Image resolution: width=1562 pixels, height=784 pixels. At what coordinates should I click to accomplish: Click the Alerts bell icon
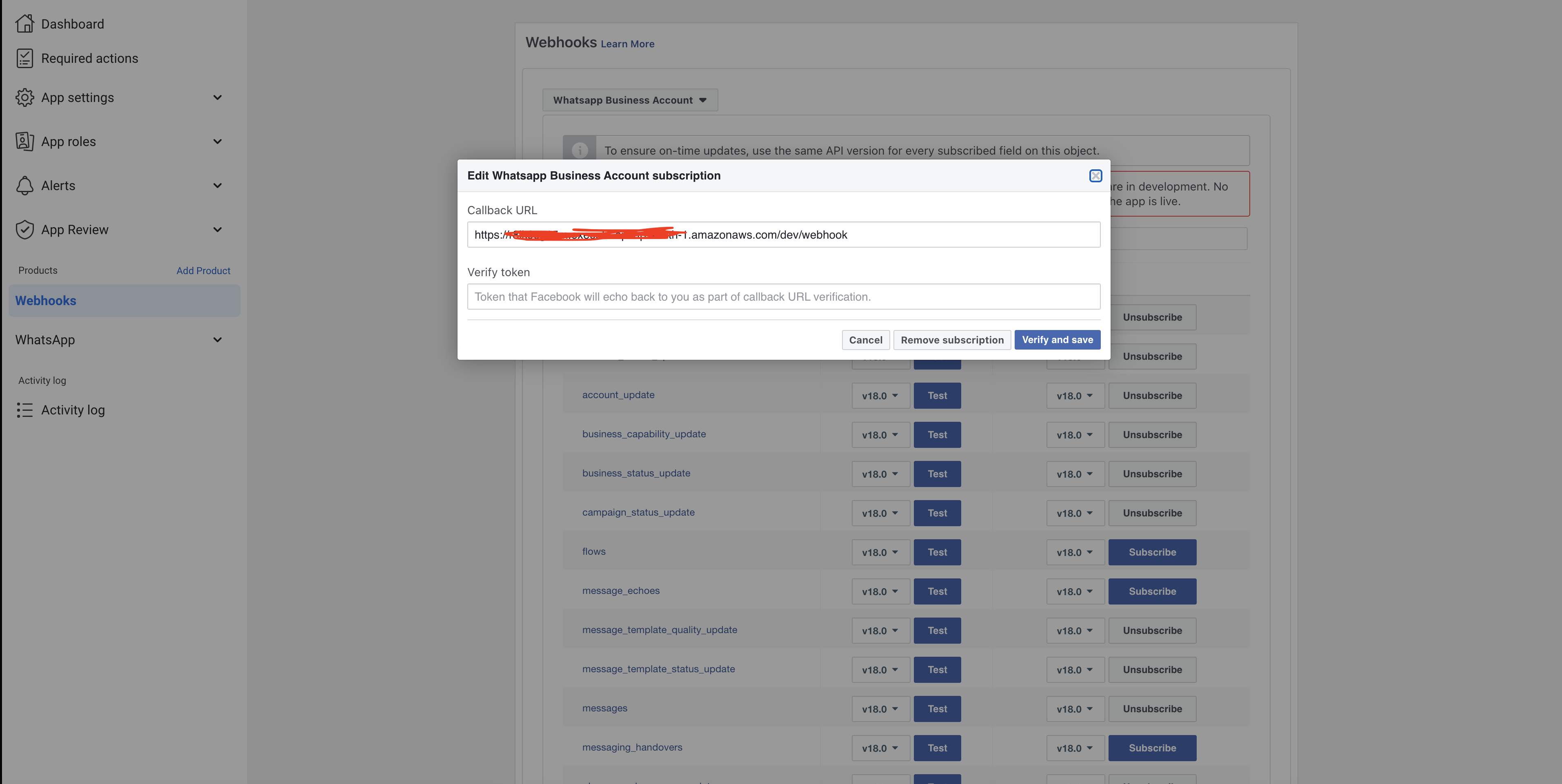pyautogui.click(x=24, y=186)
